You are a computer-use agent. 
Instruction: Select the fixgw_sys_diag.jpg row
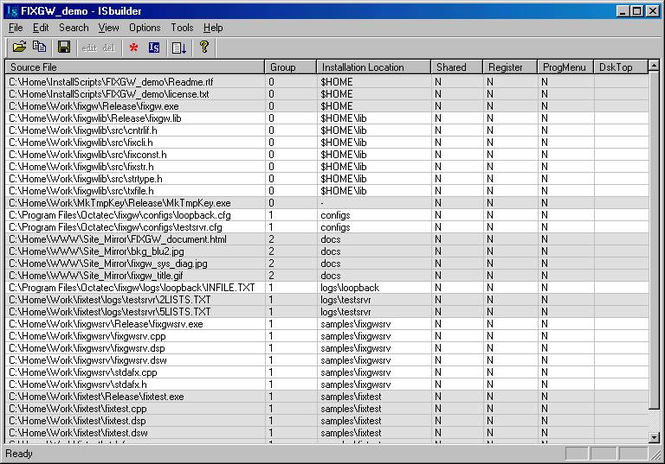pos(327,263)
